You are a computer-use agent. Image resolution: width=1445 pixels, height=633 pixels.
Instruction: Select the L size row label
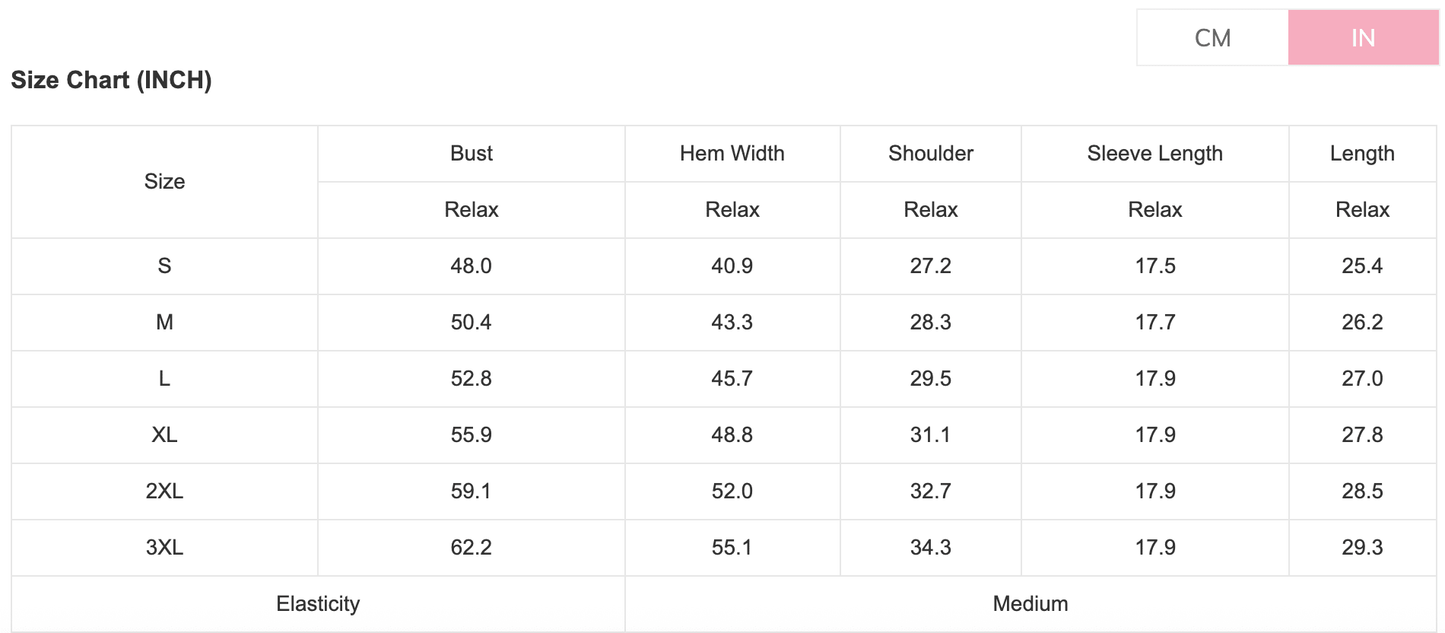point(164,379)
